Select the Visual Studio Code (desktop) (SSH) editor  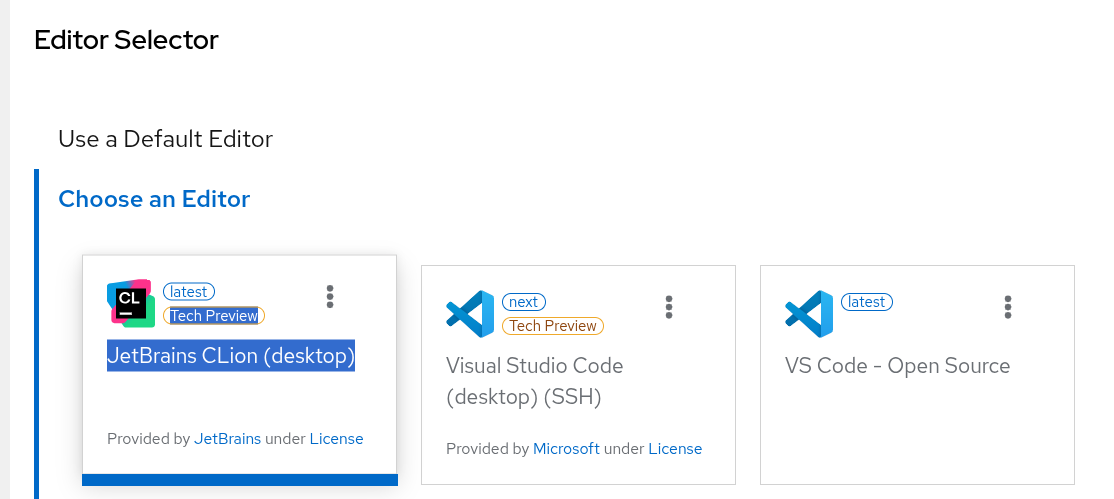[534, 381]
